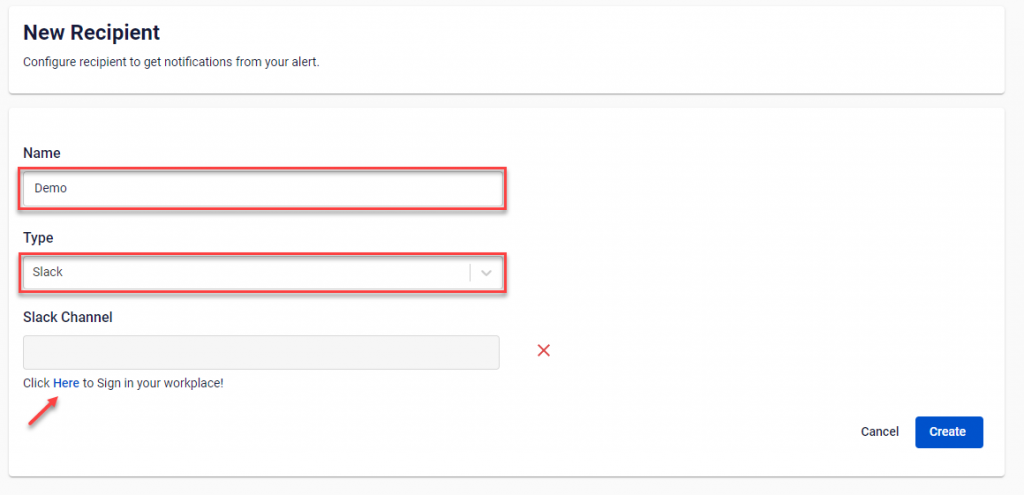Click the red X icon beside Slack Channel
The width and height of the screenshot is (1024, 495).
click(x=544, y=350)
